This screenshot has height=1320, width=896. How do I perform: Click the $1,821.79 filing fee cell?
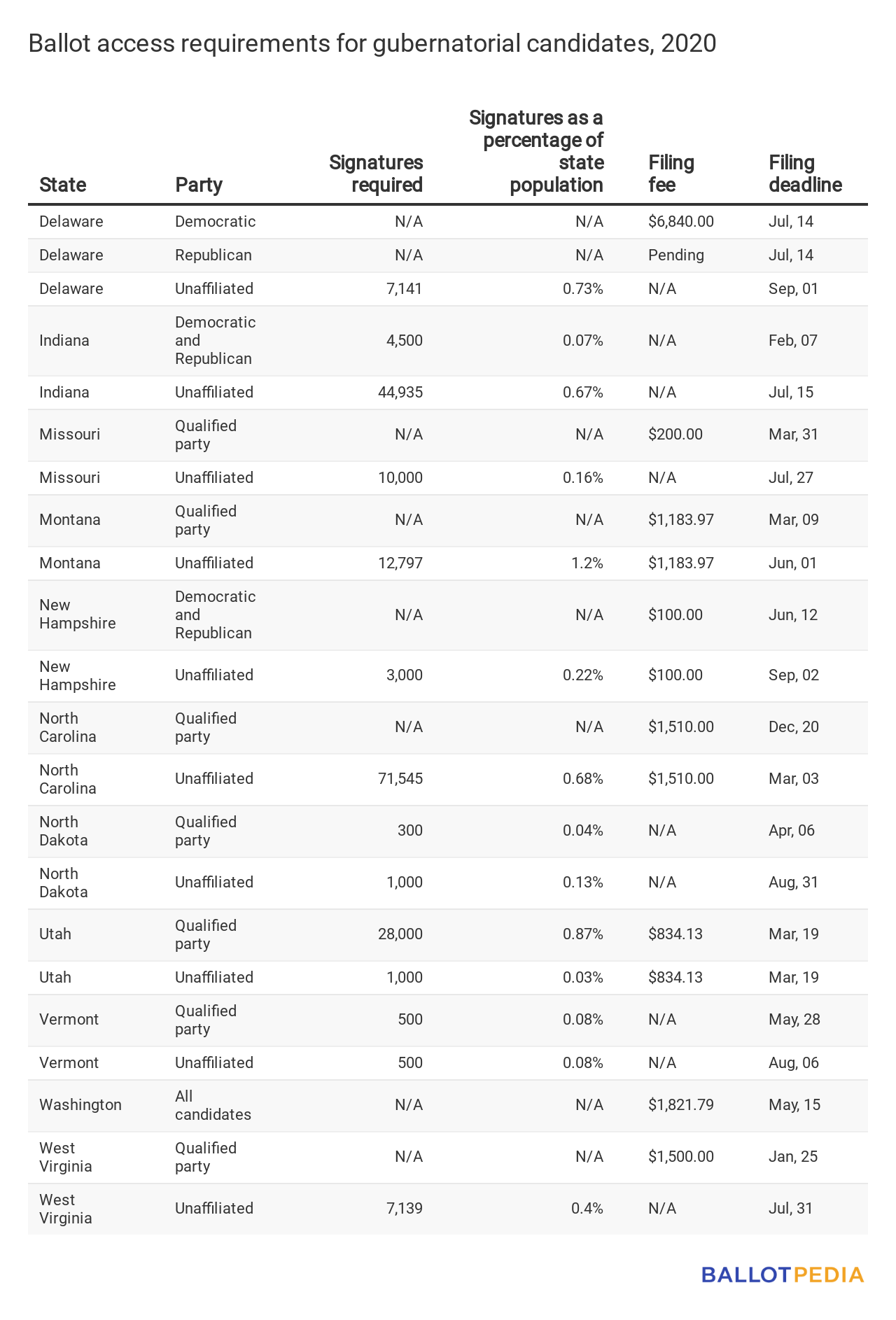point(681,1105)
